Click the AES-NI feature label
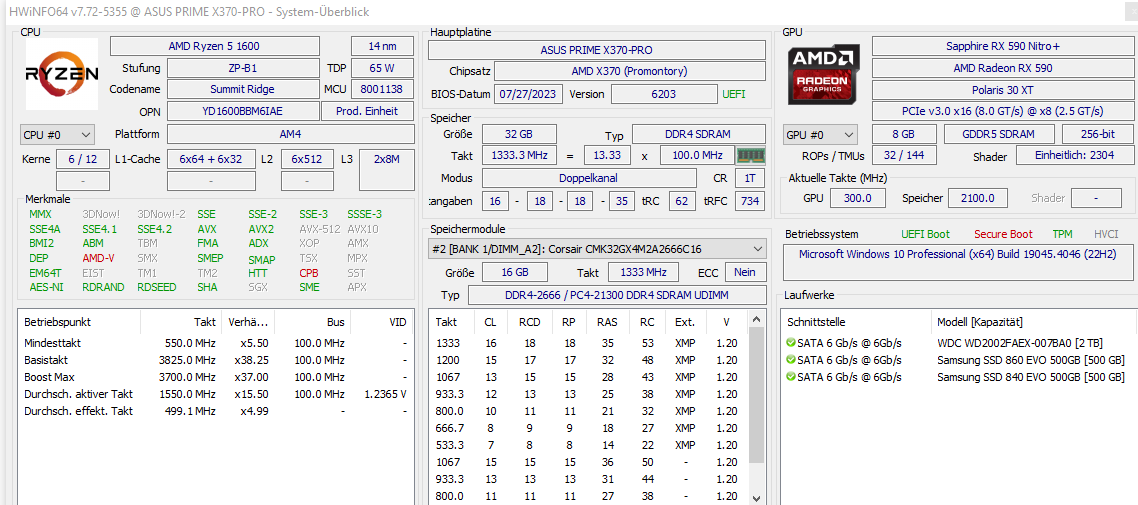 point(45,287)
